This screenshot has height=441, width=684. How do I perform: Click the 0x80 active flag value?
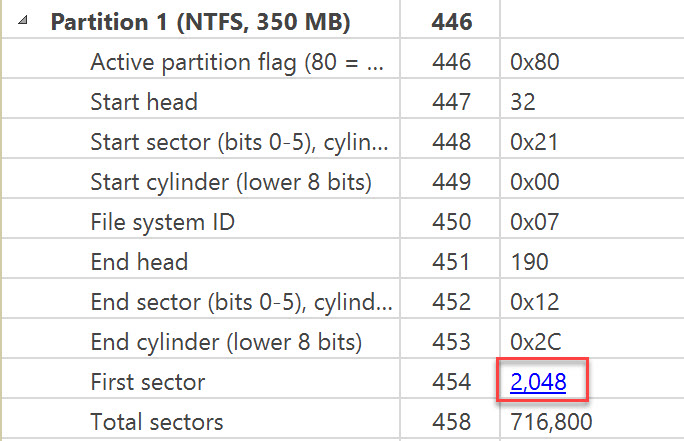(534, 62)
